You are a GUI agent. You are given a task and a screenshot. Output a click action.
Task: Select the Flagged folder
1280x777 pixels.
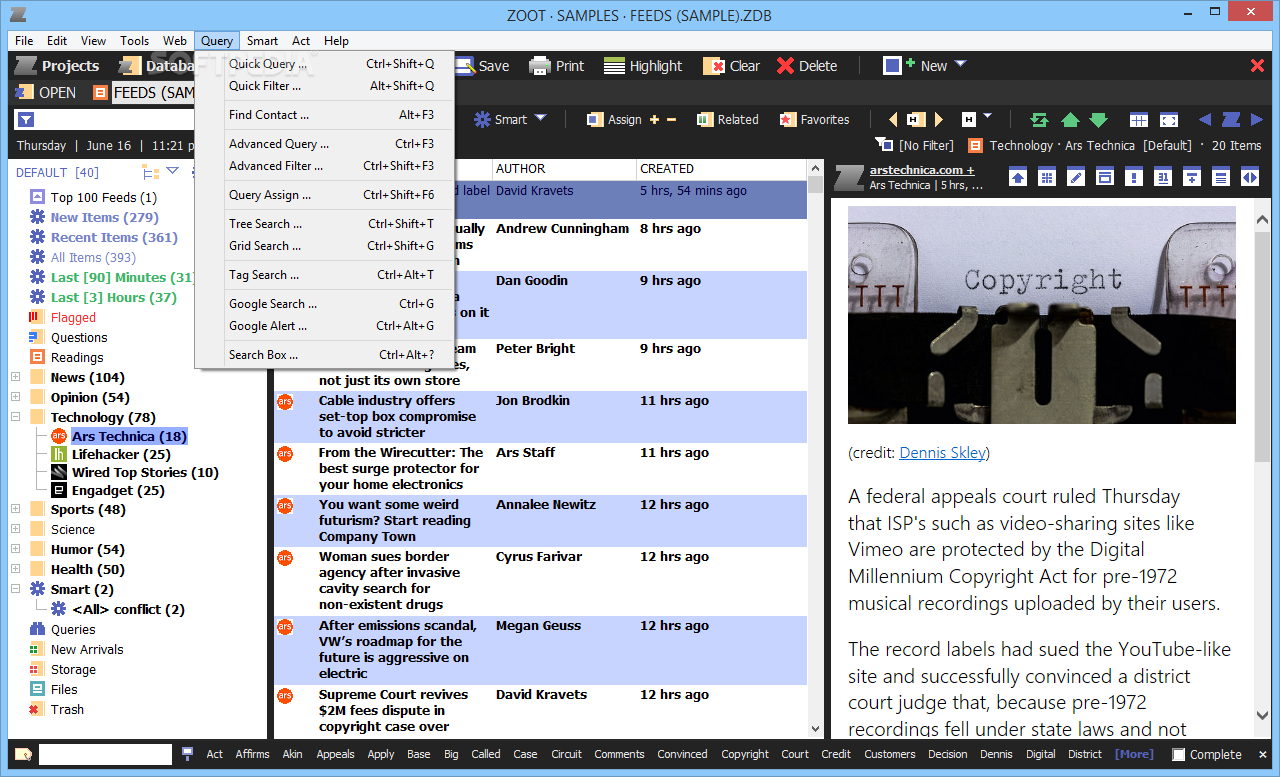tap(73, 318)
